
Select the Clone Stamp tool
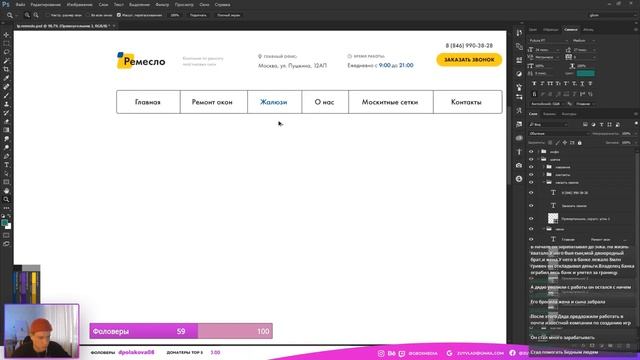pyautogui.click(x=6, y=104)
